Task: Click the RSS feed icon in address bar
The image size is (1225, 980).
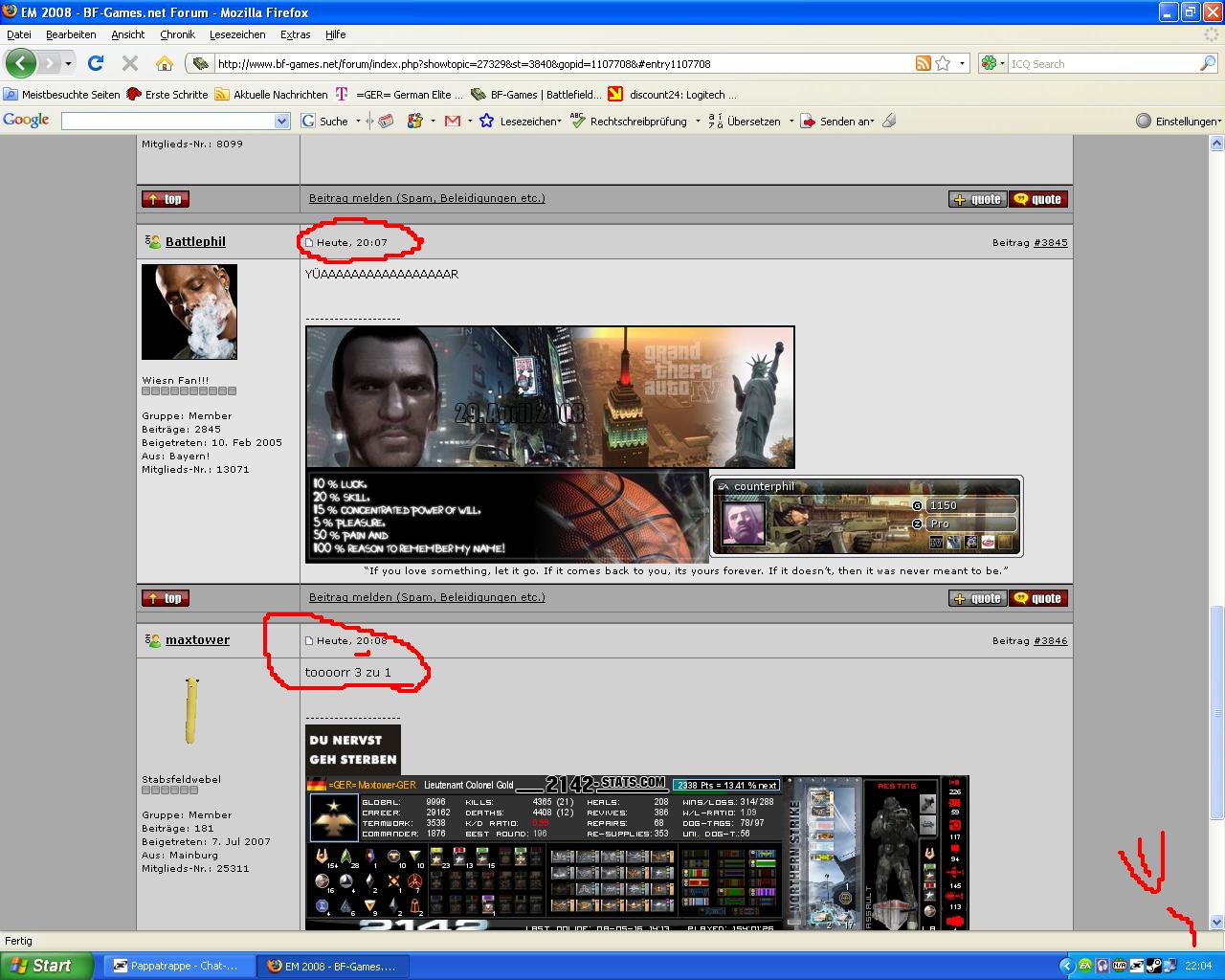Action: point(924,63)
